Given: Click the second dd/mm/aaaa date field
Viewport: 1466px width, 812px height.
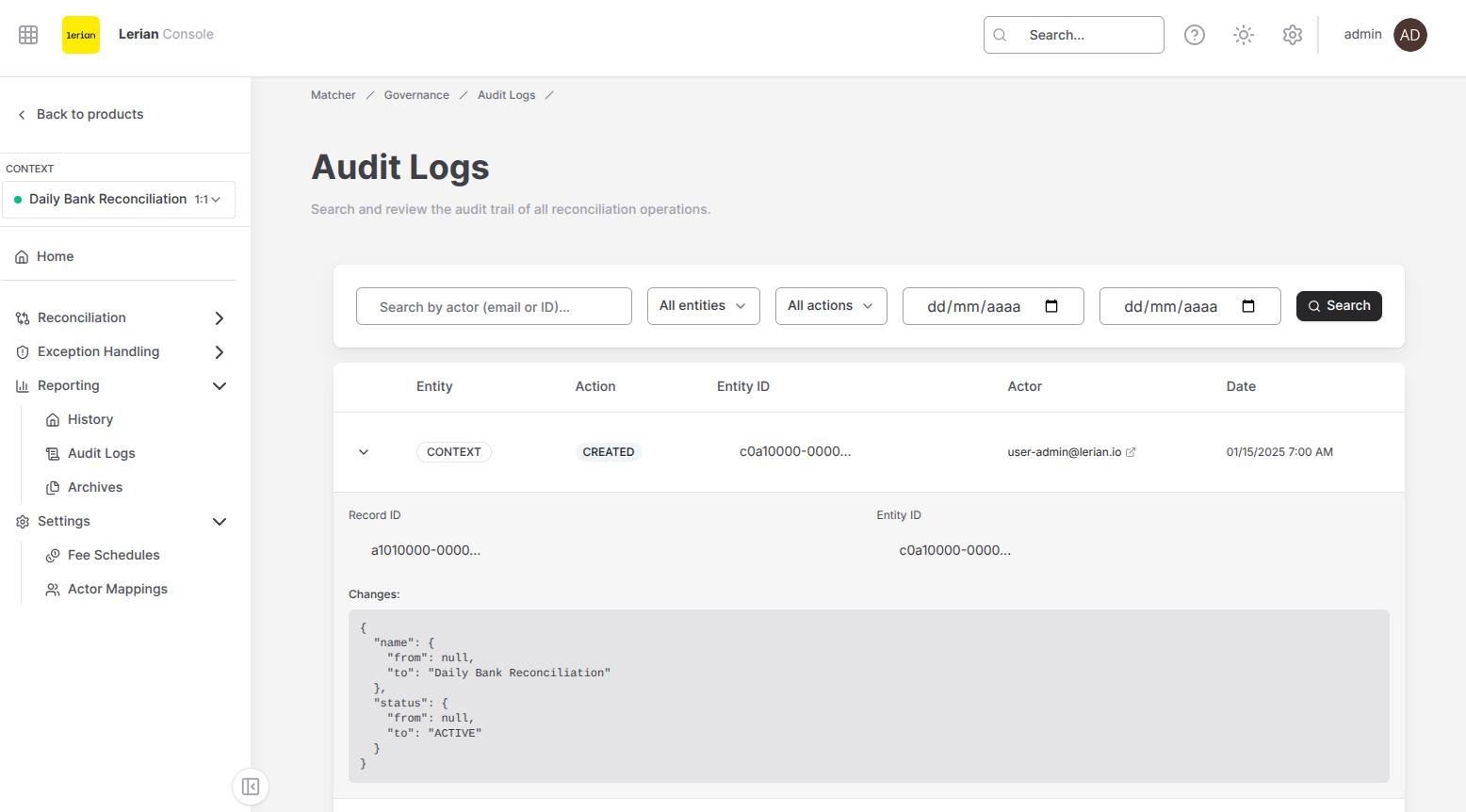Looking at the screenshot, I should 1190,306.
